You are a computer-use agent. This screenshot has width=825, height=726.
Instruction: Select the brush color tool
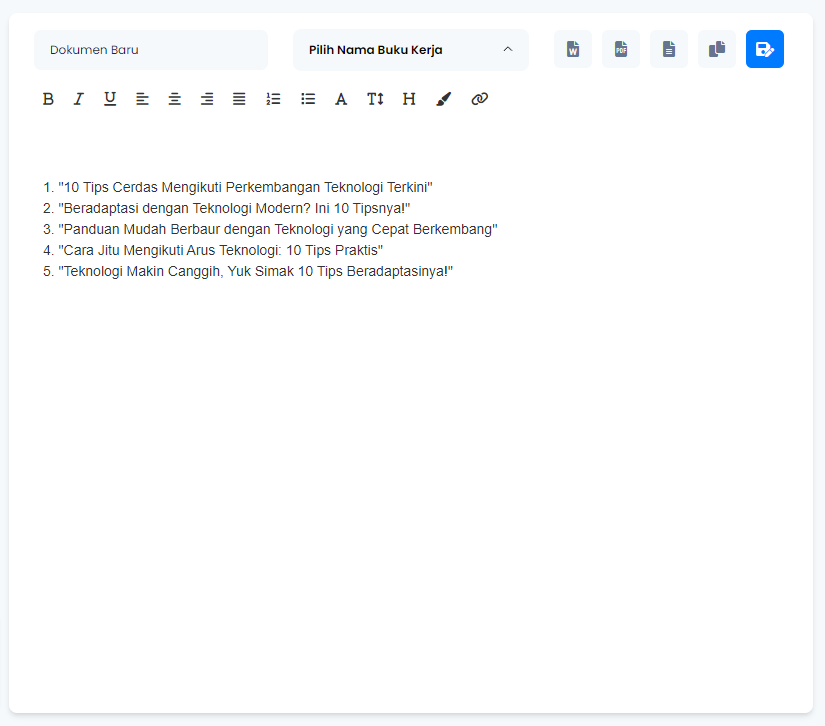click(x=444, y=99)
